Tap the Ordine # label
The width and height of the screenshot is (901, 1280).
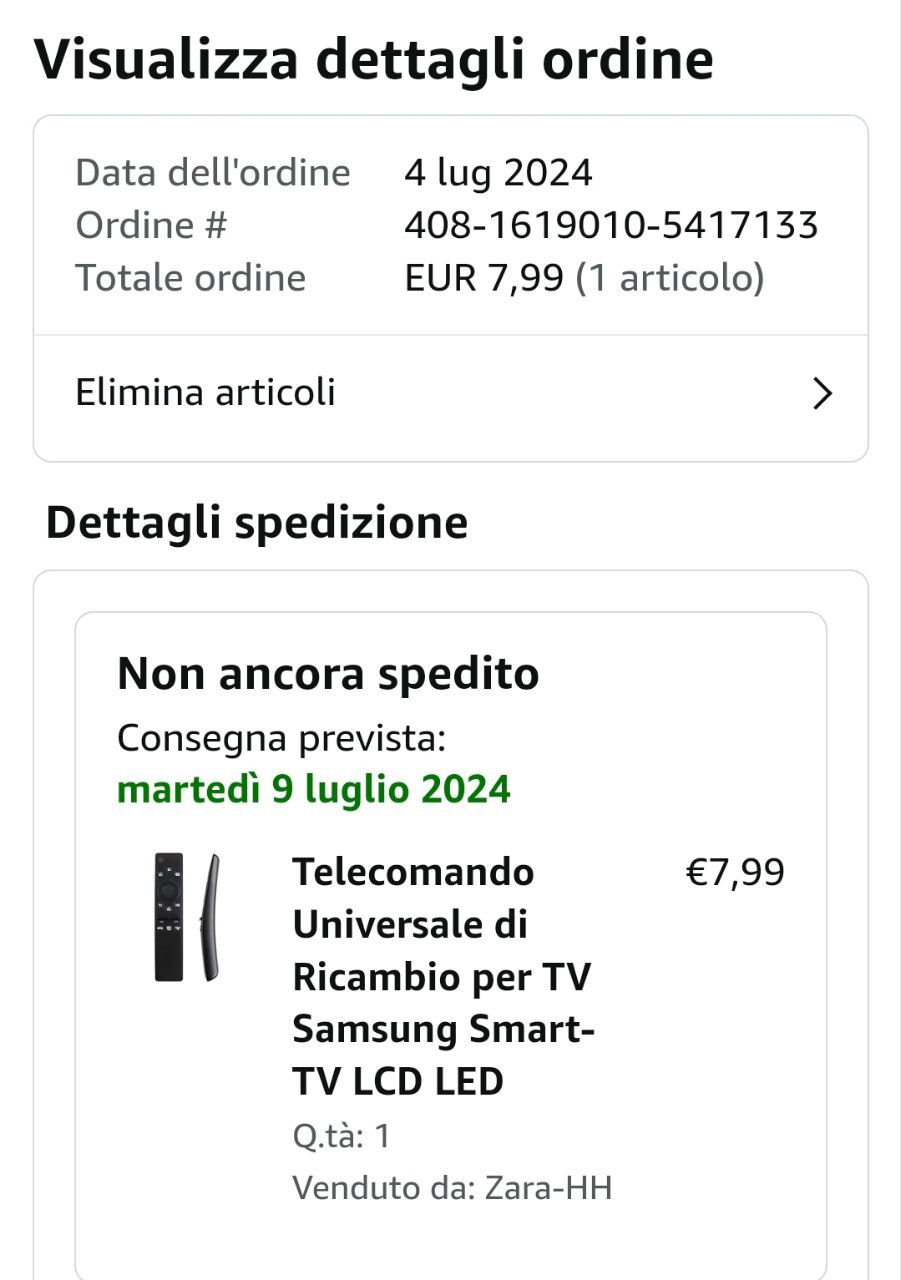[151, 225]
